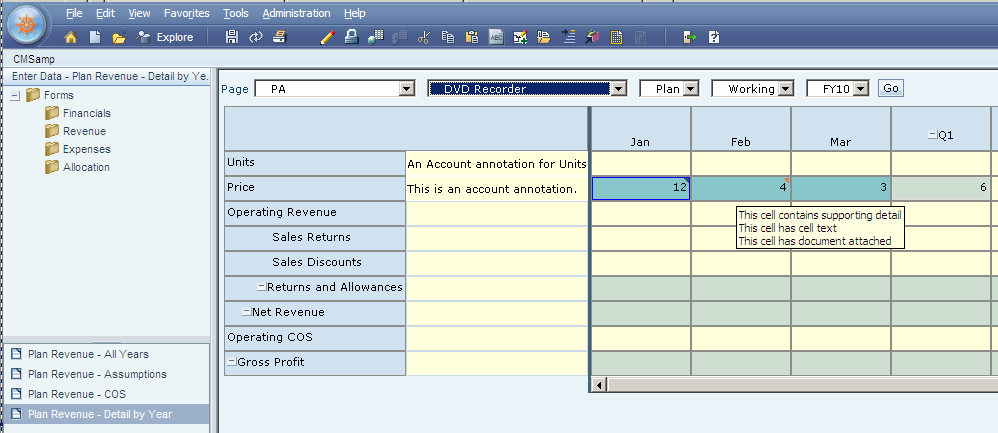Save form data floppy icon
The image size is (998, 433).
tap(232, 38)
